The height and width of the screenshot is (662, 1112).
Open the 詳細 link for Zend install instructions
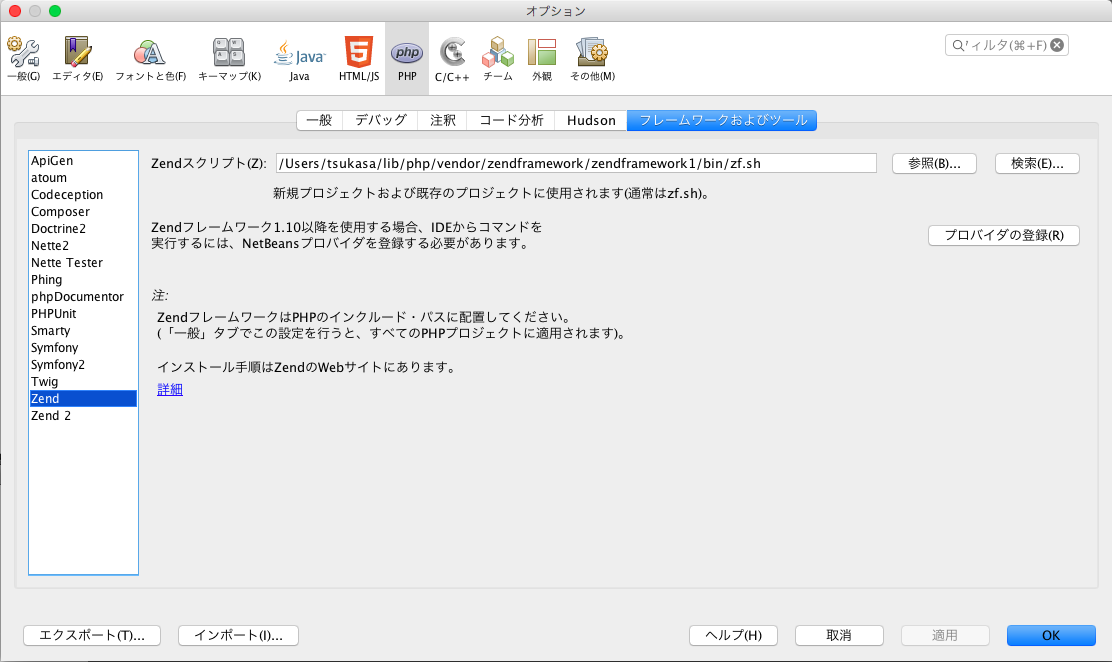click(169, 389)
